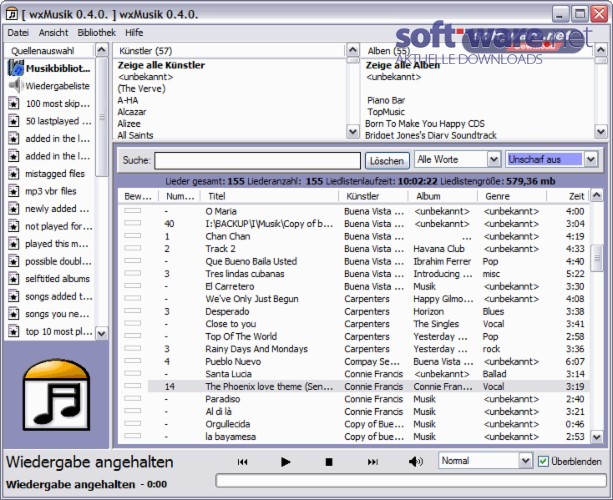Screen dimensions: 613x500
Task: Click the Quellenauswahl scroll down arrow
Action: 102,333
